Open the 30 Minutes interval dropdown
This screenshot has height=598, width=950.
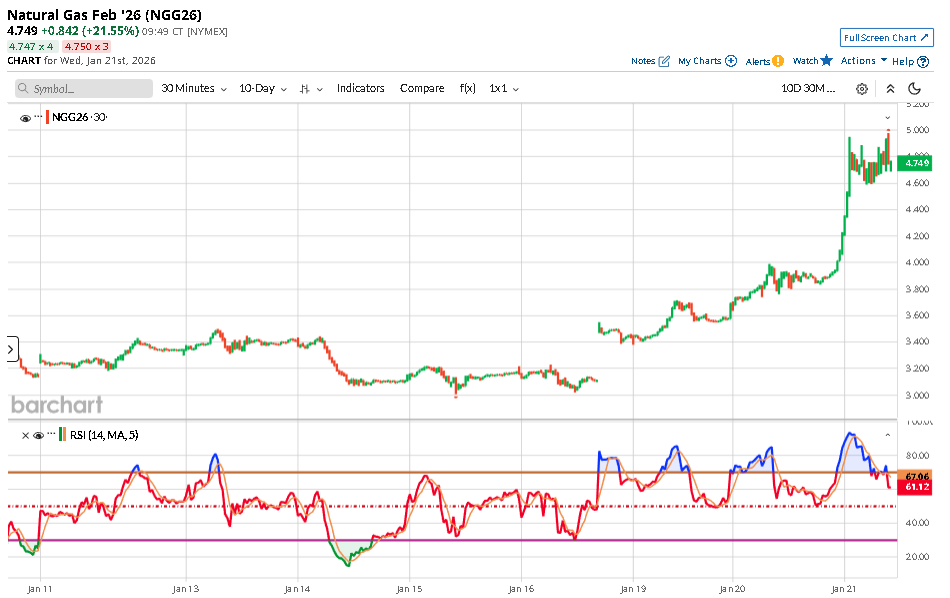click(x=194, y=89)
